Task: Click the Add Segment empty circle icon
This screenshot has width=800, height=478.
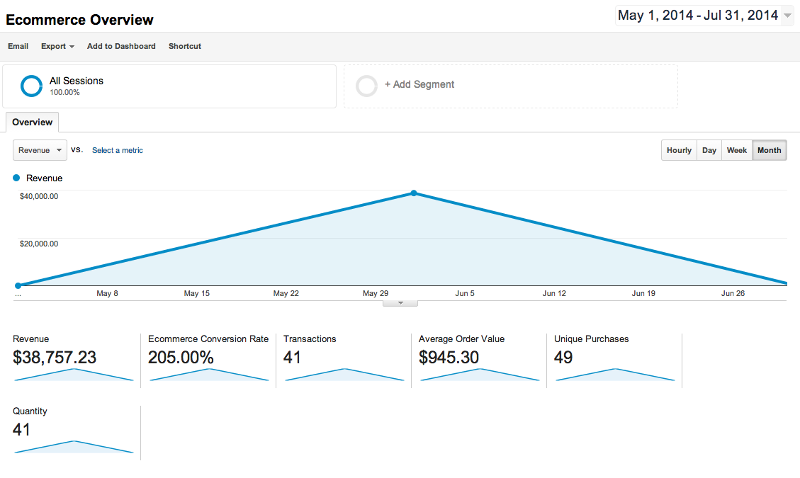Action: click(x=366, y=86)
